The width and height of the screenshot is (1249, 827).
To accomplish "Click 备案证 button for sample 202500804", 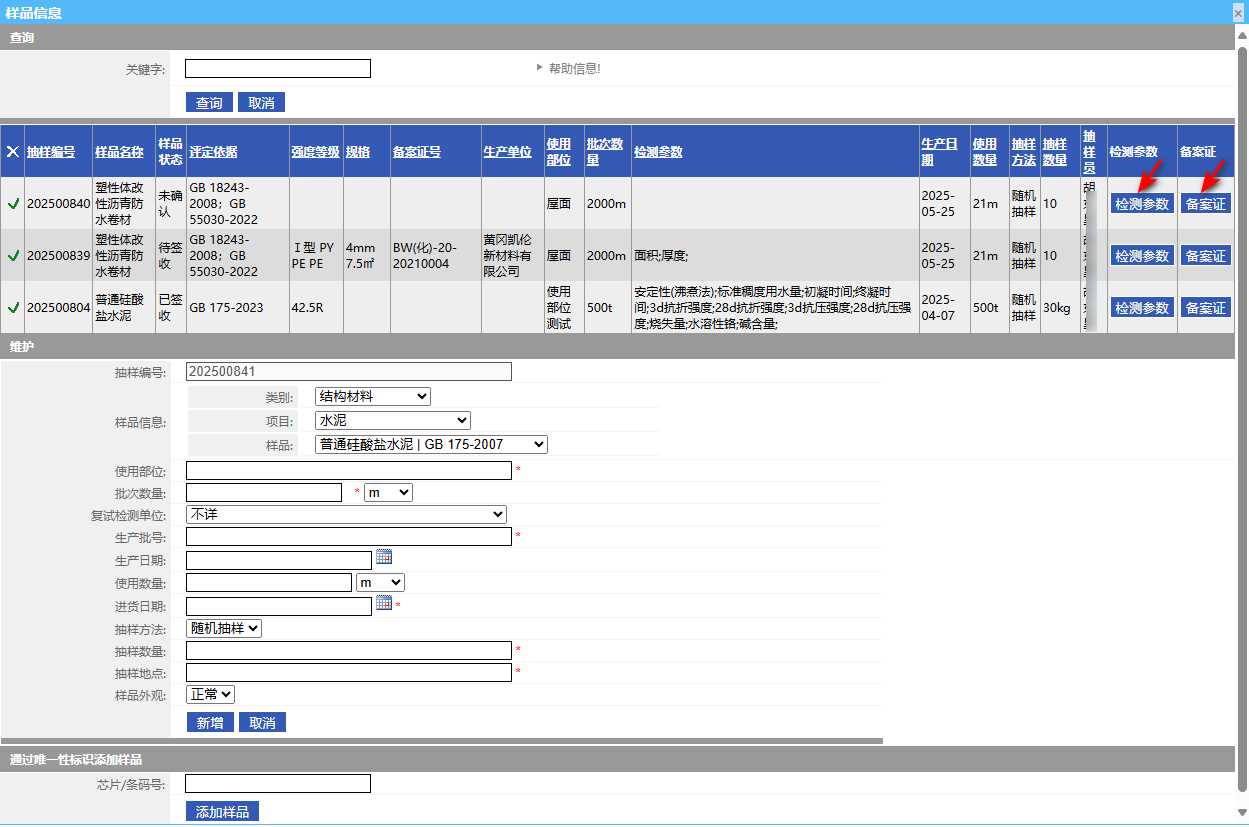I will [x=1205, y=308].
